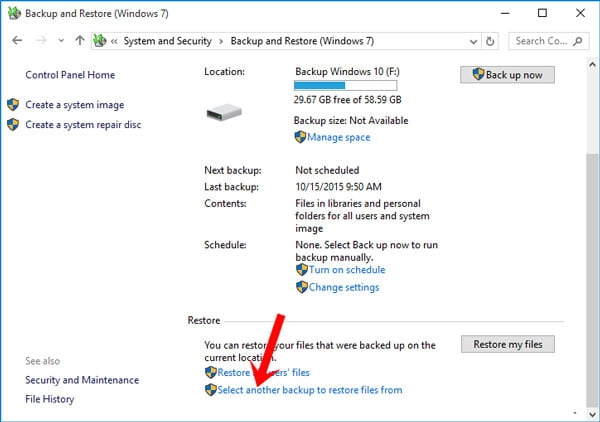
Task: Click shield icon beside Create a system image
Action: pos(13,104)
